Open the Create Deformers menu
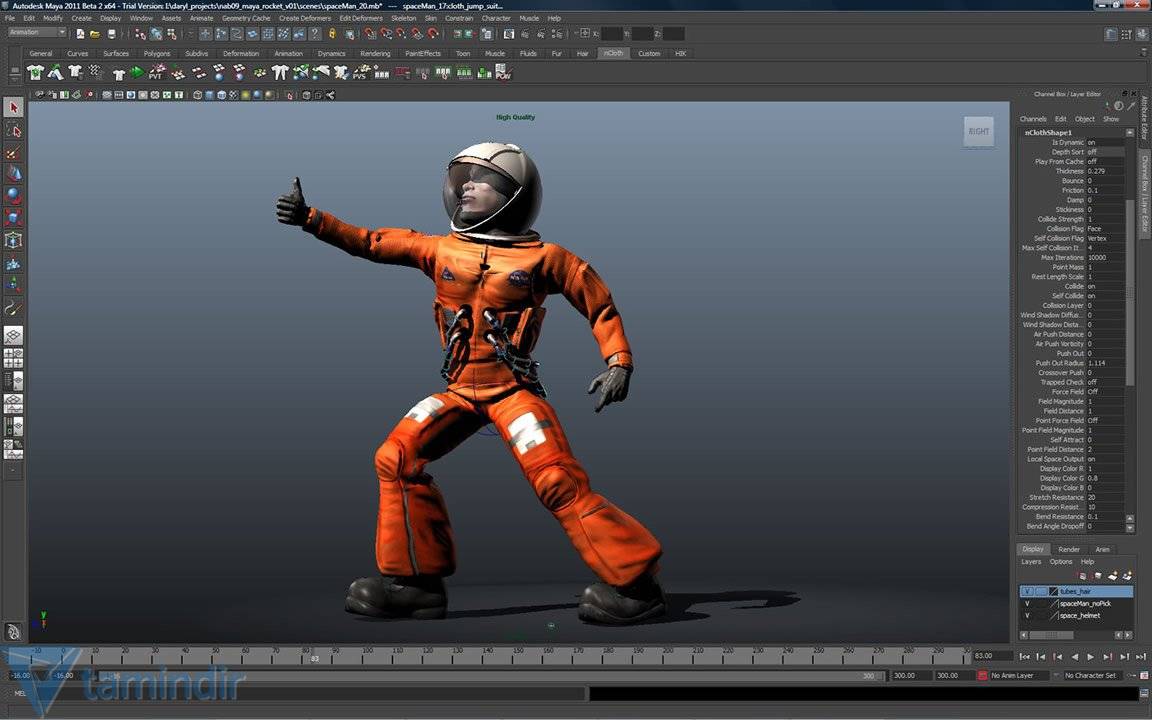The height and width of the screenshot is (720, 1152). (304, 18)
